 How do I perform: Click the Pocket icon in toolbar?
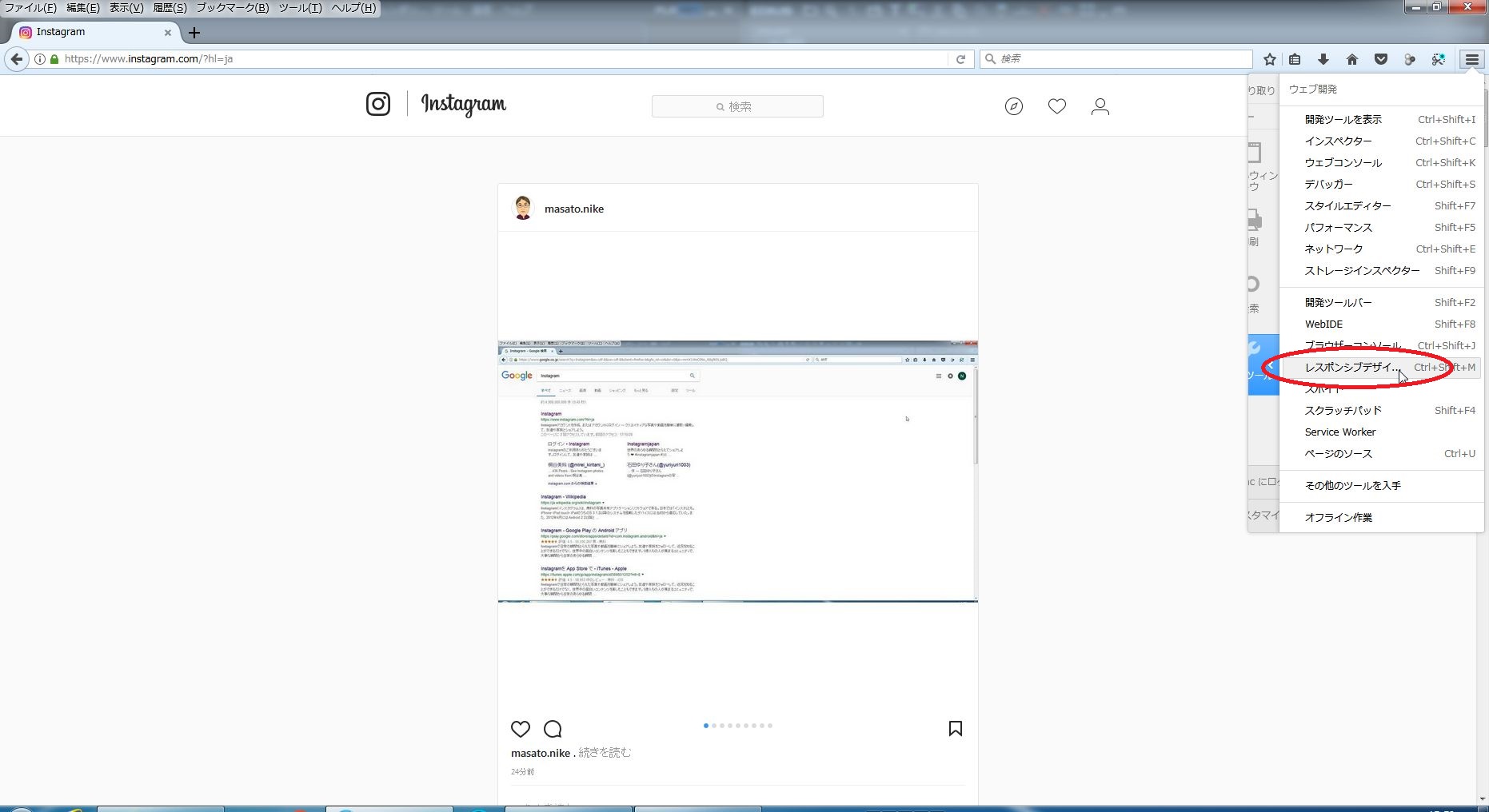coord(1381,59)
